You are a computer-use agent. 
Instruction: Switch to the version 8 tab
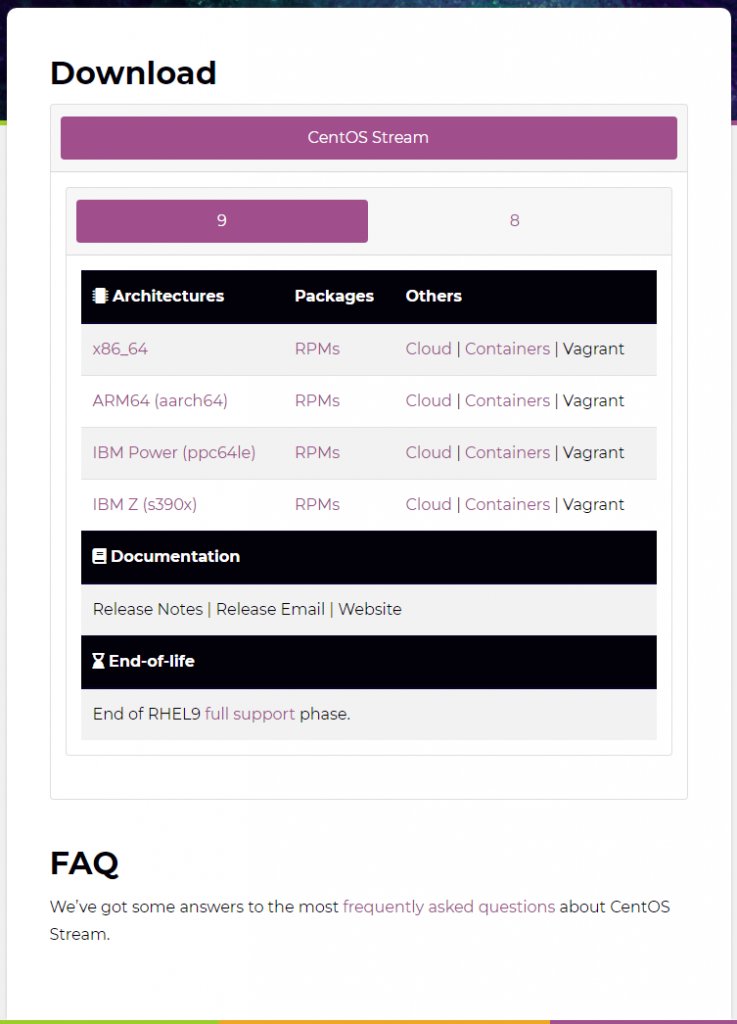click(x=514, y=221)
